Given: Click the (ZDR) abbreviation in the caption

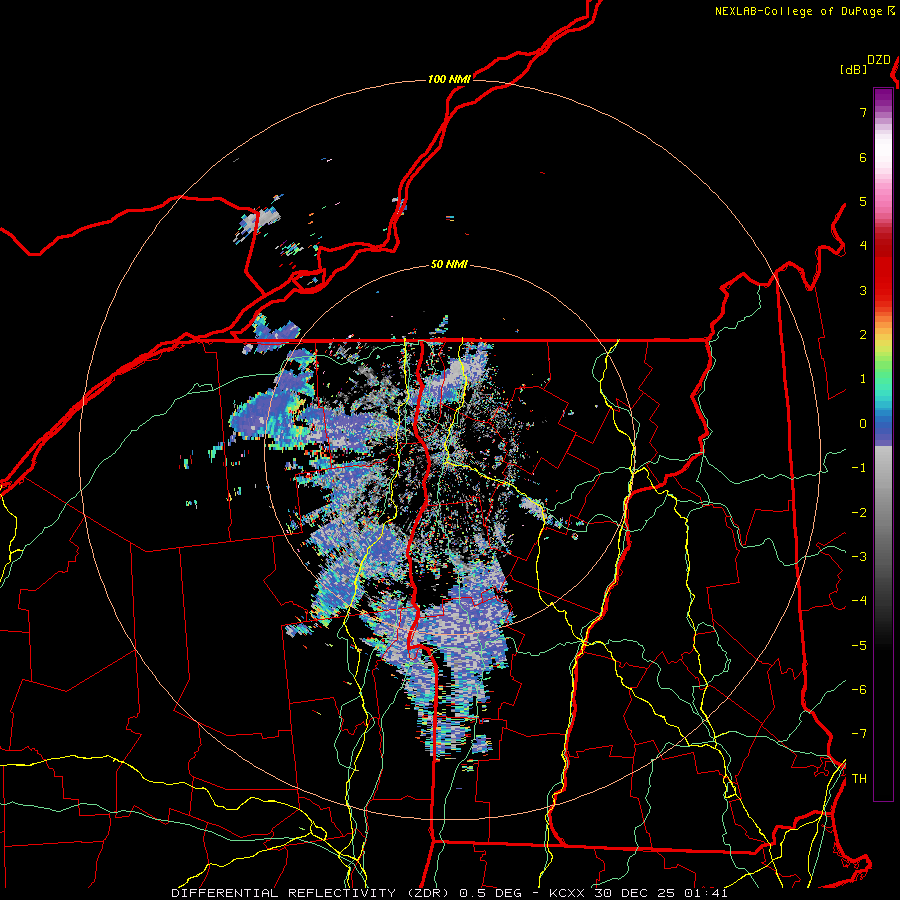Looking at the screenshot, I should tap(429, 893).
